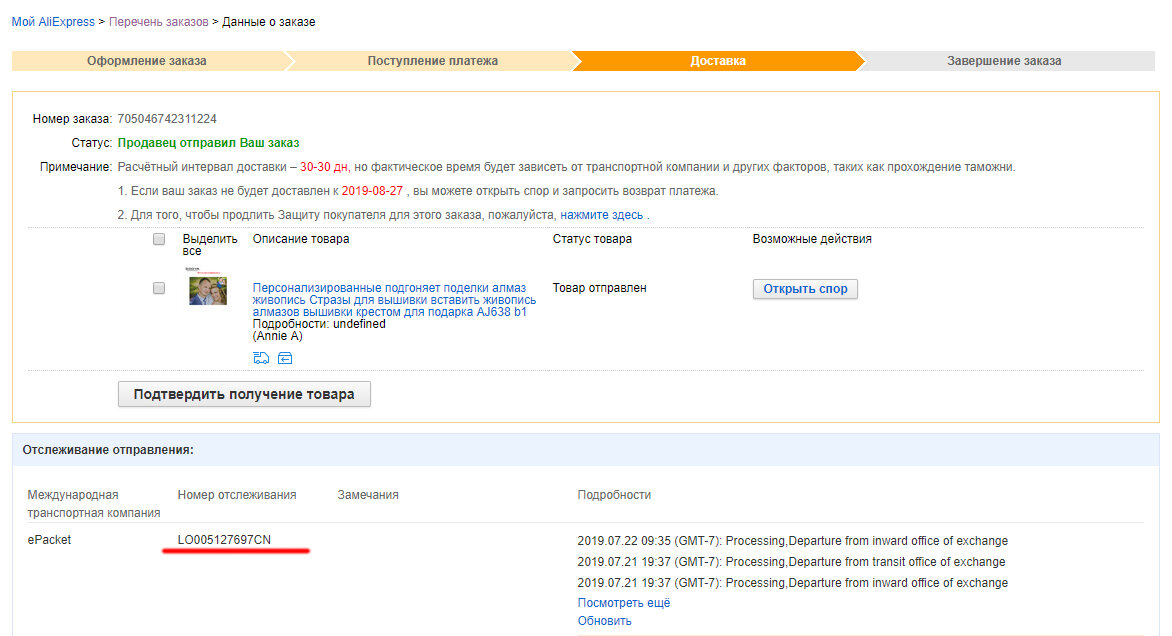Click the 'Возможные действия' column header

click(812, 238)
